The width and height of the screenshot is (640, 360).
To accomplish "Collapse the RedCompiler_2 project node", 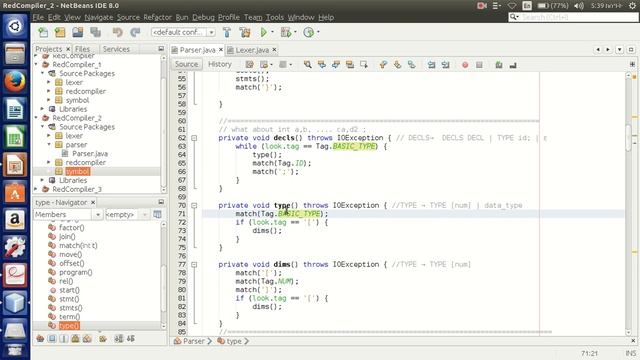I will [x=36, y=118].
